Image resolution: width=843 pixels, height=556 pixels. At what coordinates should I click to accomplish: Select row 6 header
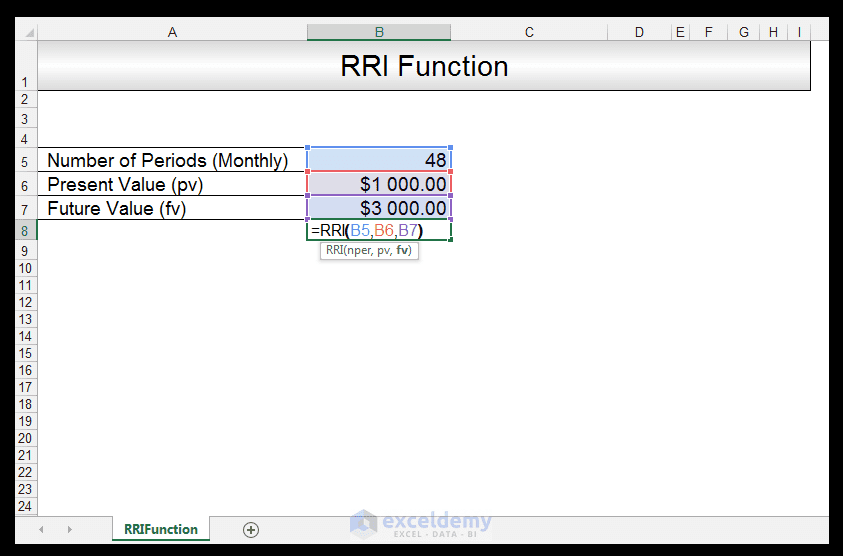(x=25, y=184)
